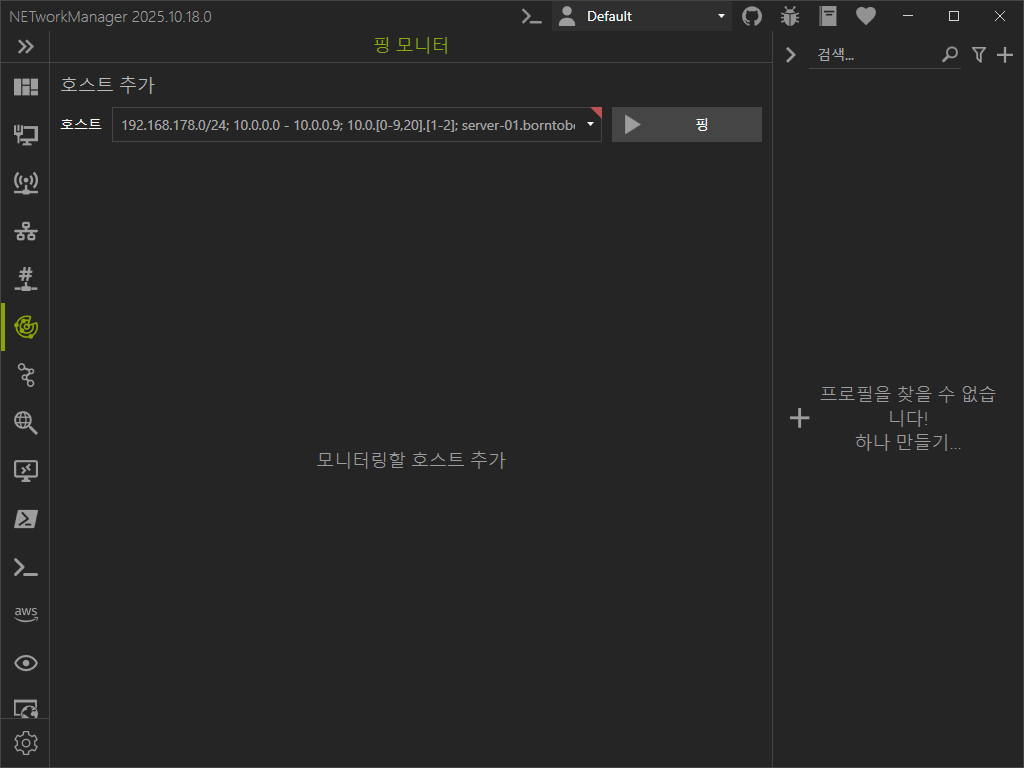Open Remote Desktop tool icon
The height and width of the screenshot is (768, 1024).
25,471
